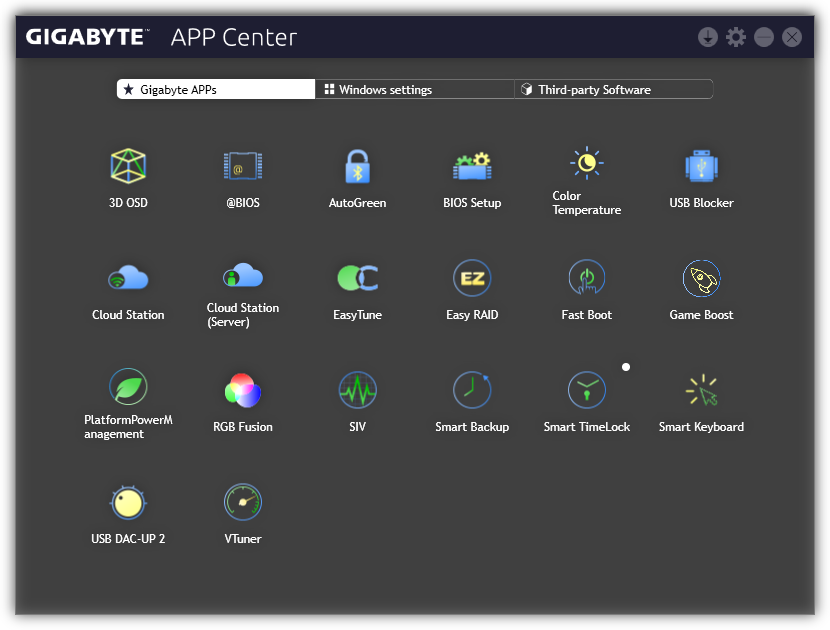Open the settings gear in the title bar
The width and height of the screenshot is (830, 630).
tap(736, 37)
